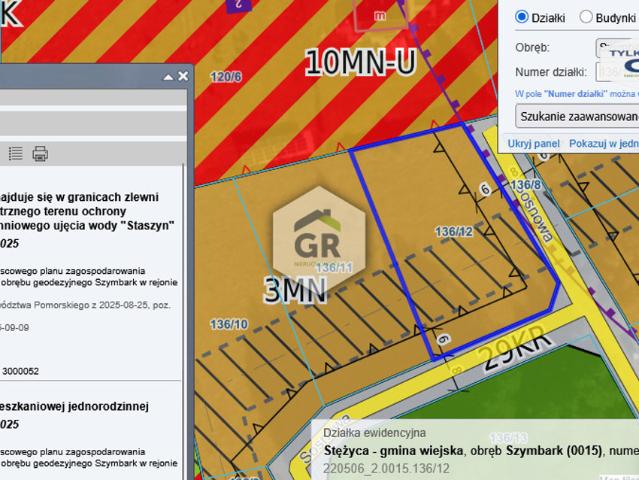
Task: Click parcel label 120/6 on map
Action: (226, 77)
